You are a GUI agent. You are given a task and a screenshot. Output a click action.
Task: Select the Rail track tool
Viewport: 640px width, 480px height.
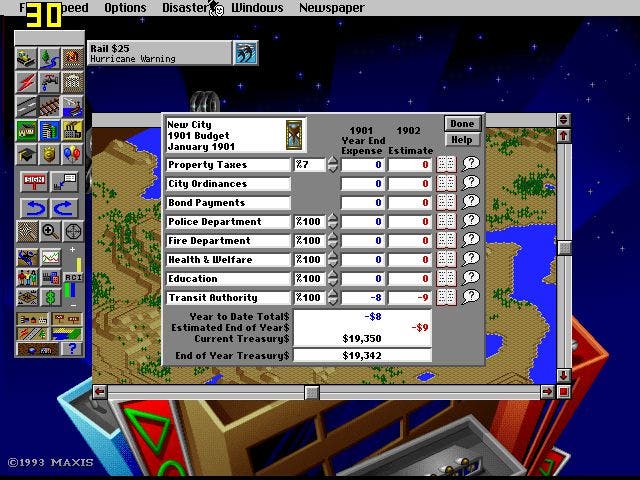(x=49, y=106)
